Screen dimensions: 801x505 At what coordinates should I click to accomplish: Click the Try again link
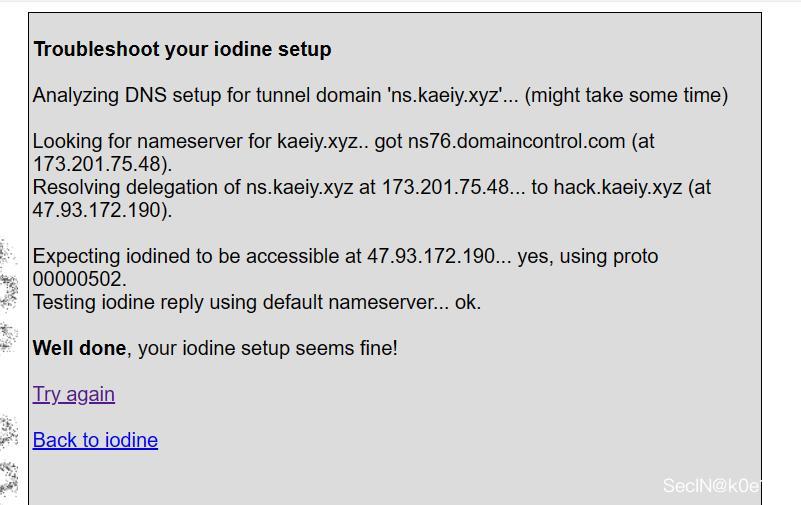(74, 394)
